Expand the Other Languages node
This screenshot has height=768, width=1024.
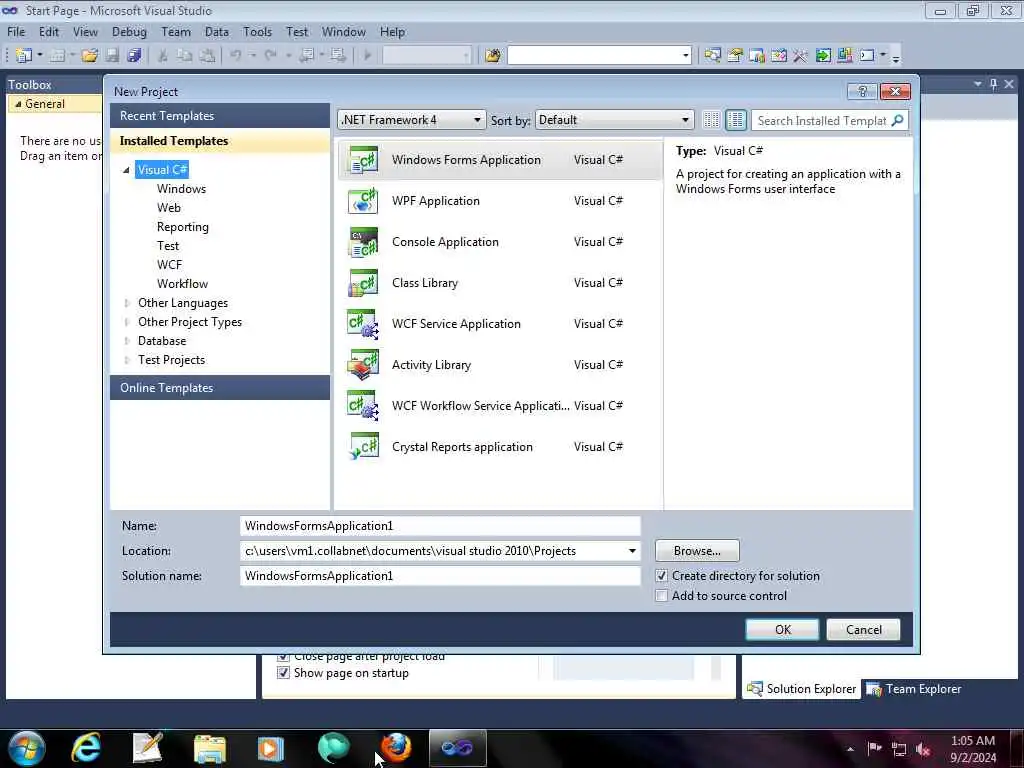click(x=127, y=303)
